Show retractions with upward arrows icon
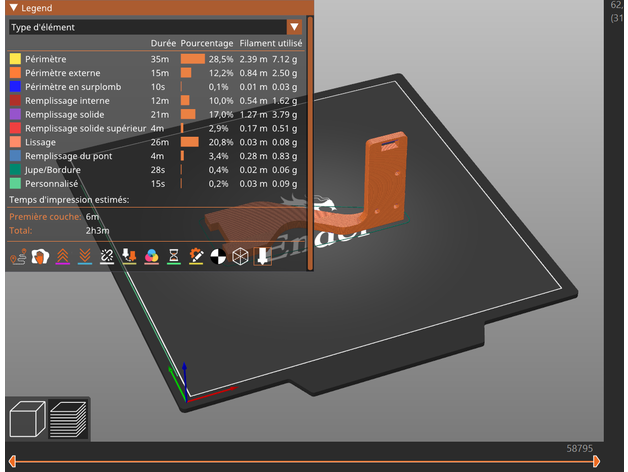Screen dimensions: 628x472 63,256
